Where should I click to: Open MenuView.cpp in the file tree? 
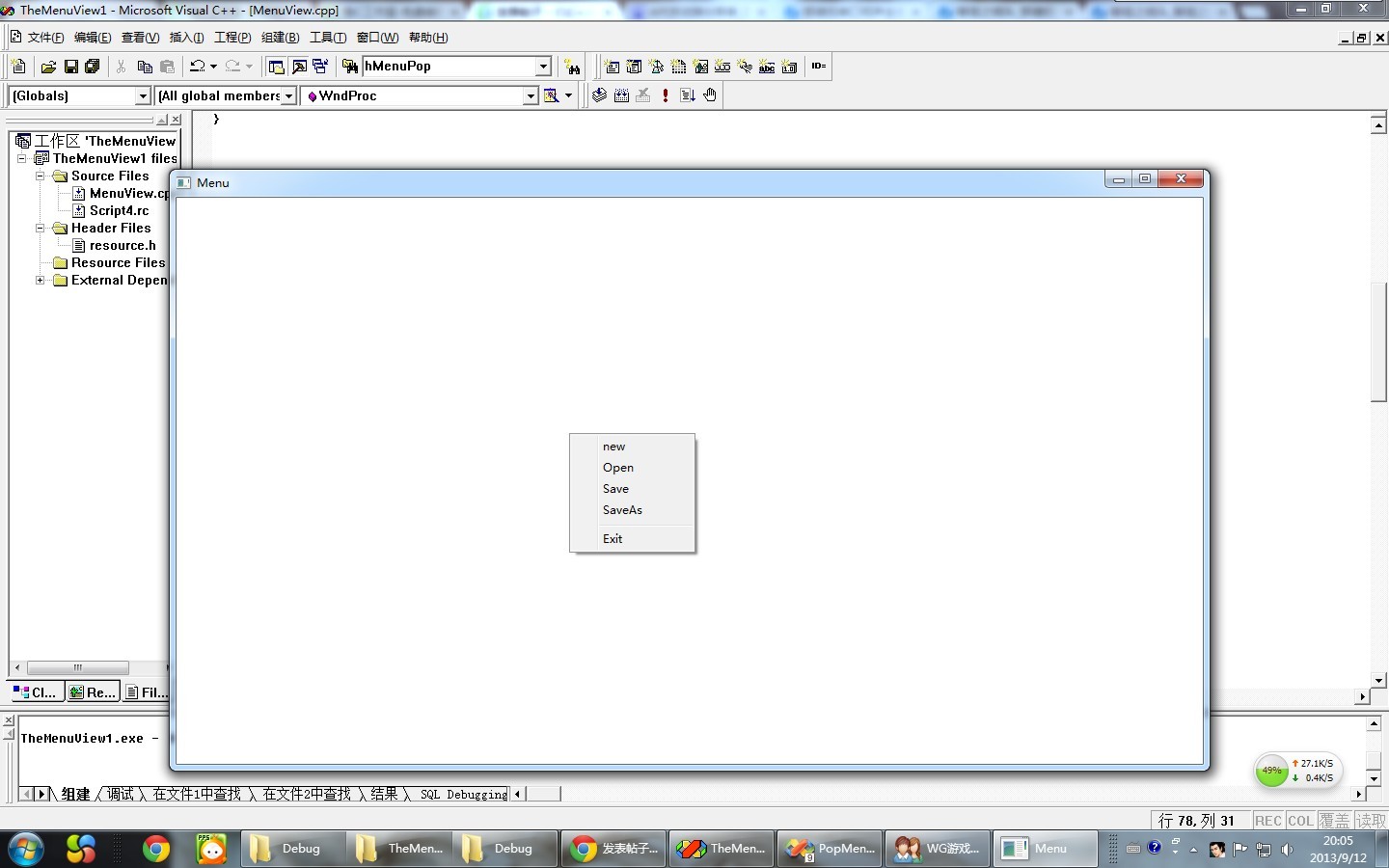(x=127, y=194)
